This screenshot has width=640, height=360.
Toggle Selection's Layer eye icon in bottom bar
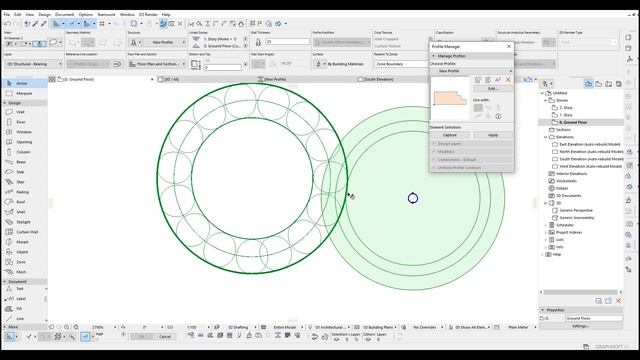coord(336,339)
